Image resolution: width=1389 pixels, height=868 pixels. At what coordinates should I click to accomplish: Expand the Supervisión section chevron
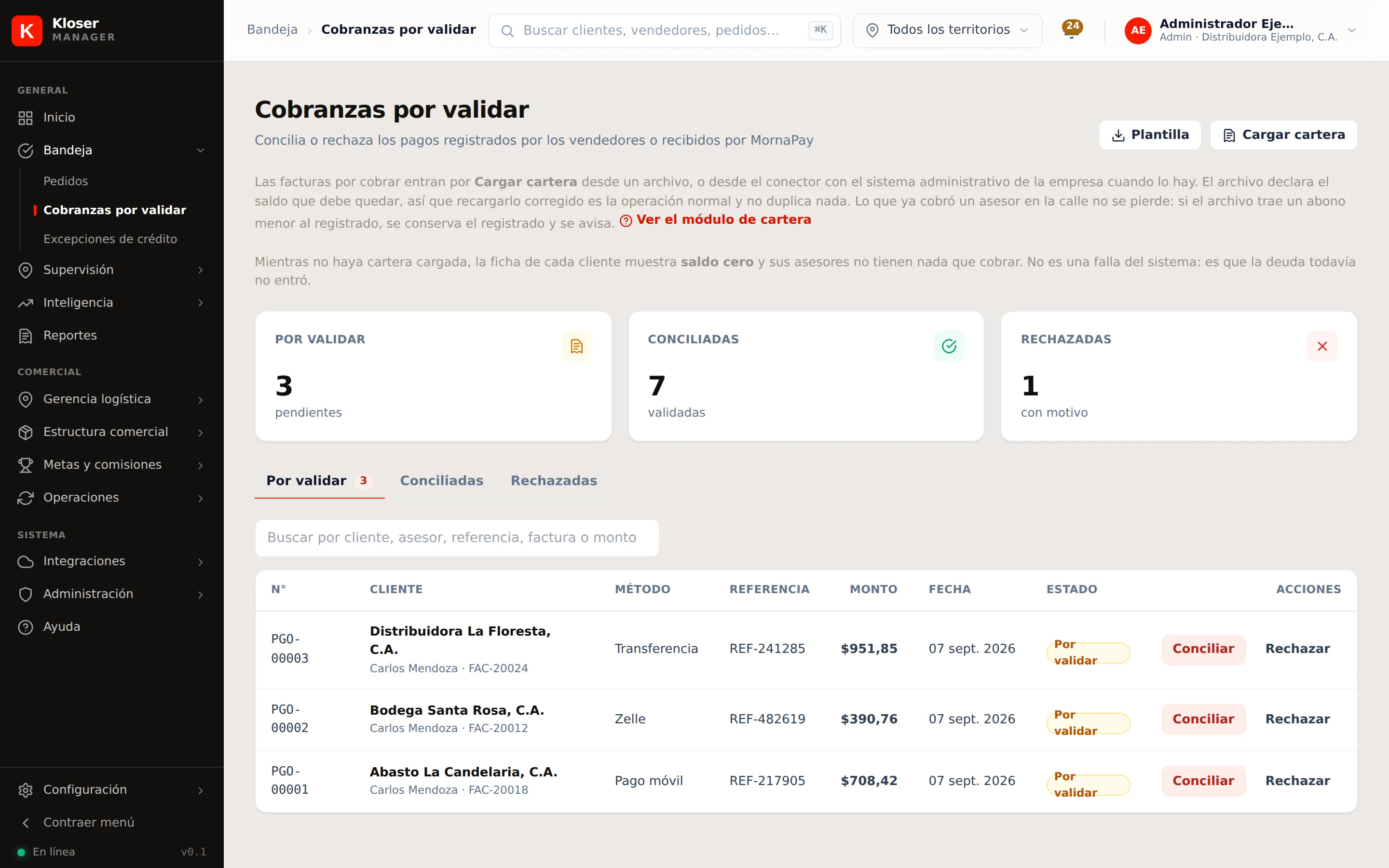(200, 271)
